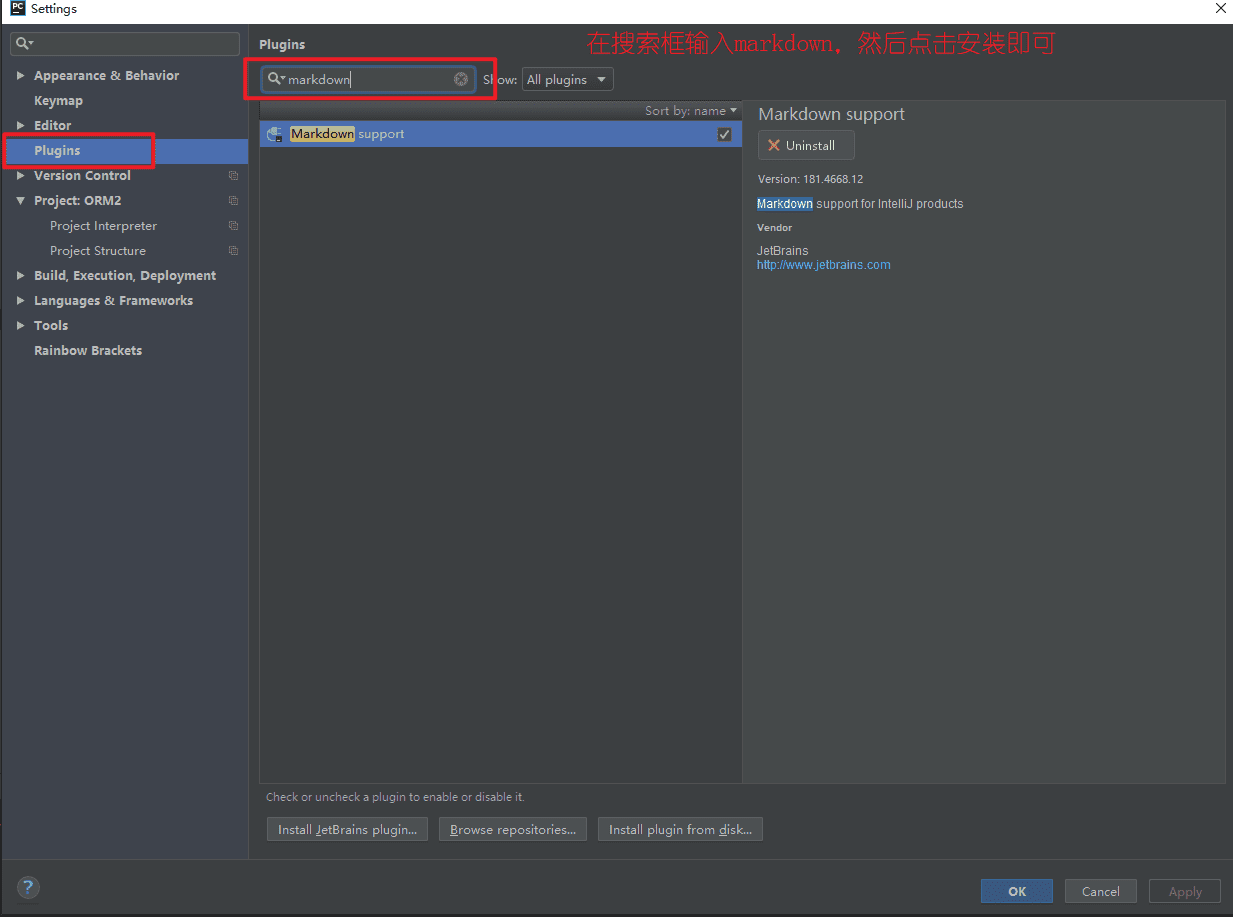Expand the Editor section arrow
The image size is (1233, 917).
pos(20,126)
